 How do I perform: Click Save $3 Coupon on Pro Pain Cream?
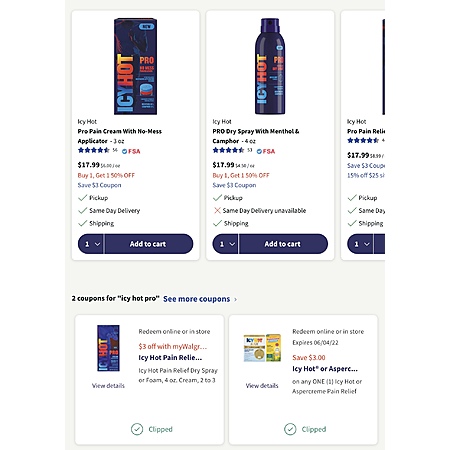[99, 185]
